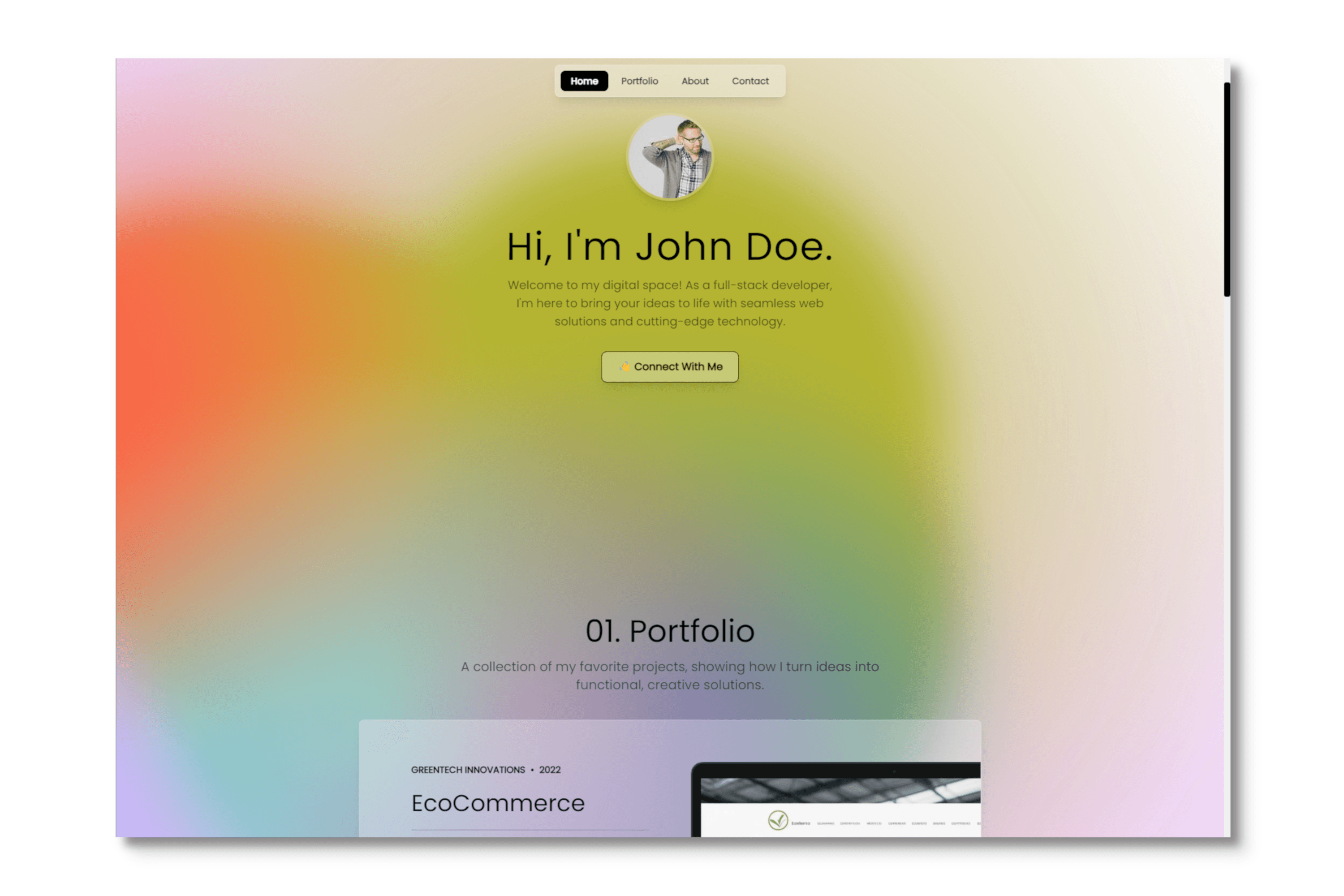Select the Portfolio navigation tab

(x=639, y=81)
